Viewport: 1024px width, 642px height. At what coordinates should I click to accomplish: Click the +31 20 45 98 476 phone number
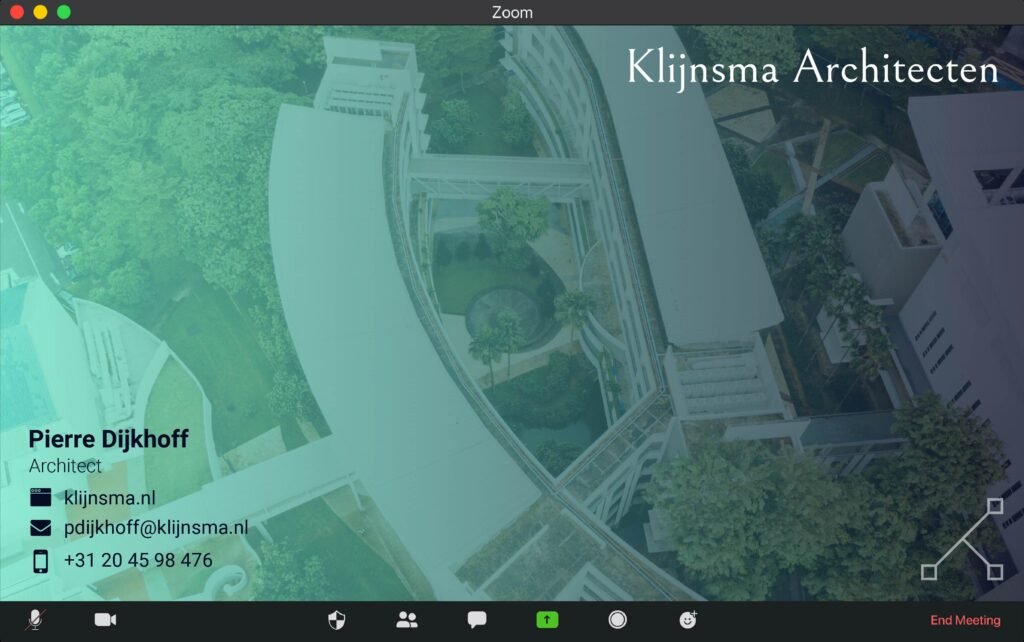tap(138, 560)
